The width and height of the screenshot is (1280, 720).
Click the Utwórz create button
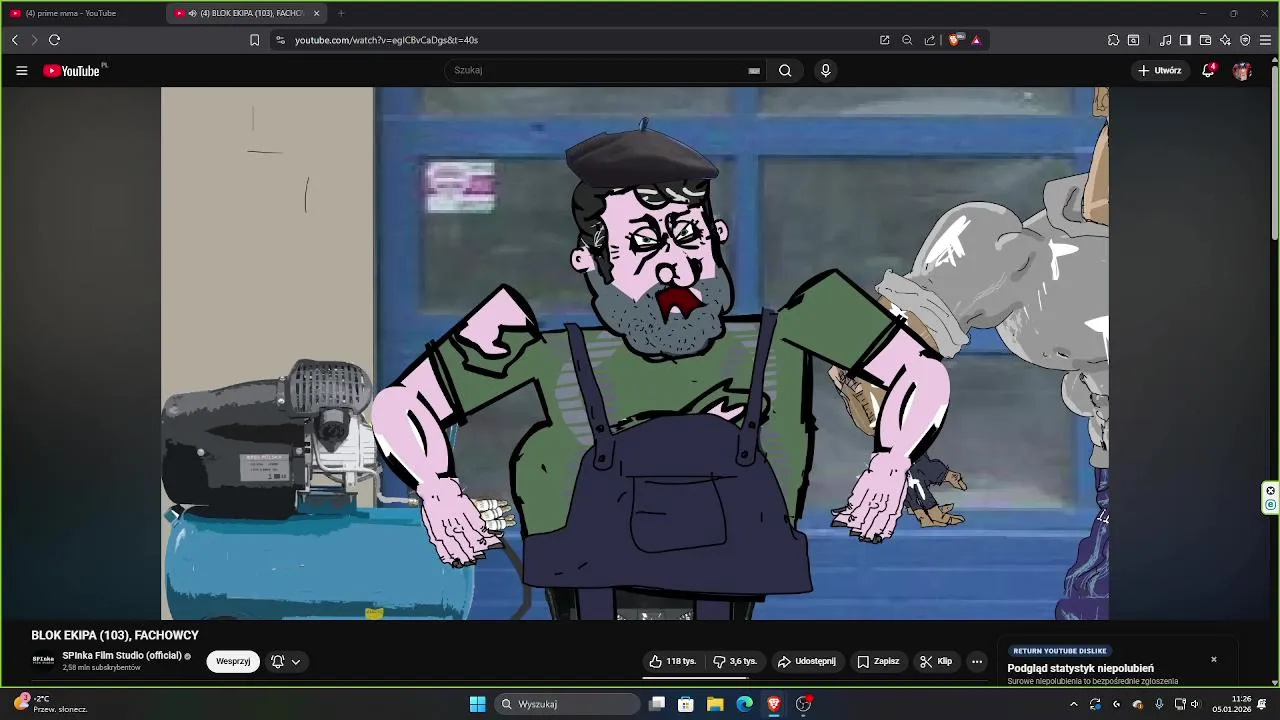[x=1160, y=71]
